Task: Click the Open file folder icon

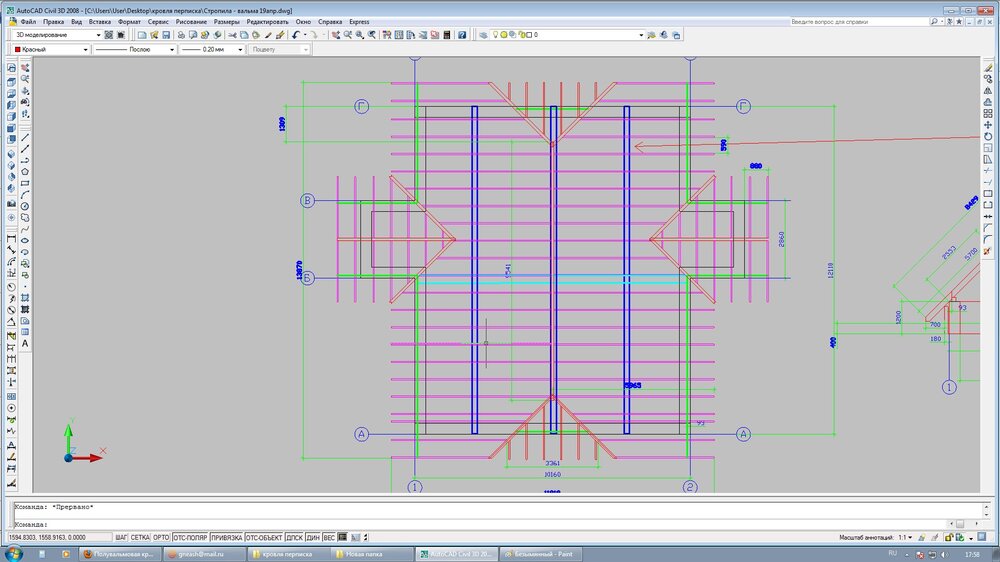Action: coord(154,35)
